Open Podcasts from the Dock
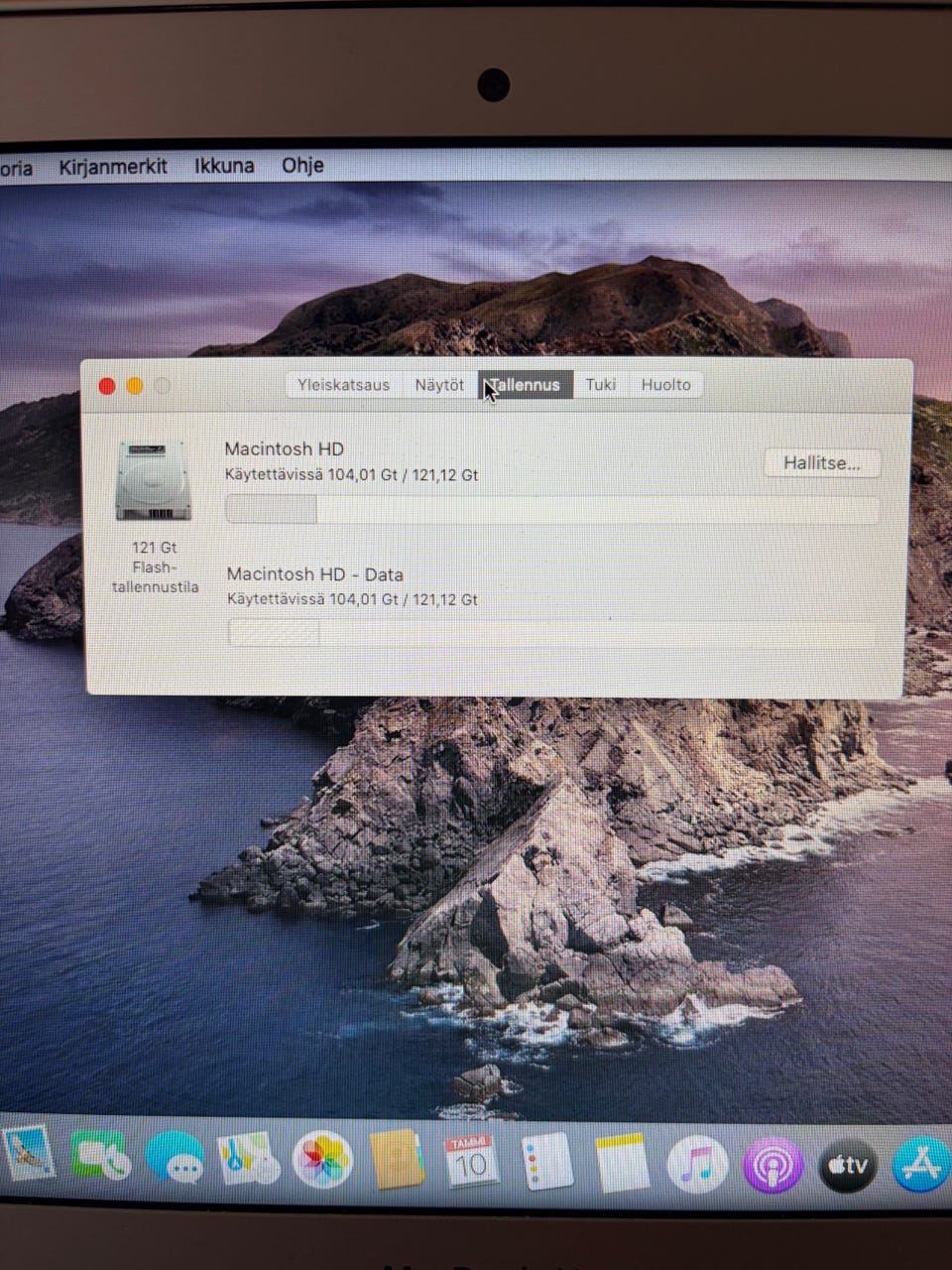 pos(773,1165)
